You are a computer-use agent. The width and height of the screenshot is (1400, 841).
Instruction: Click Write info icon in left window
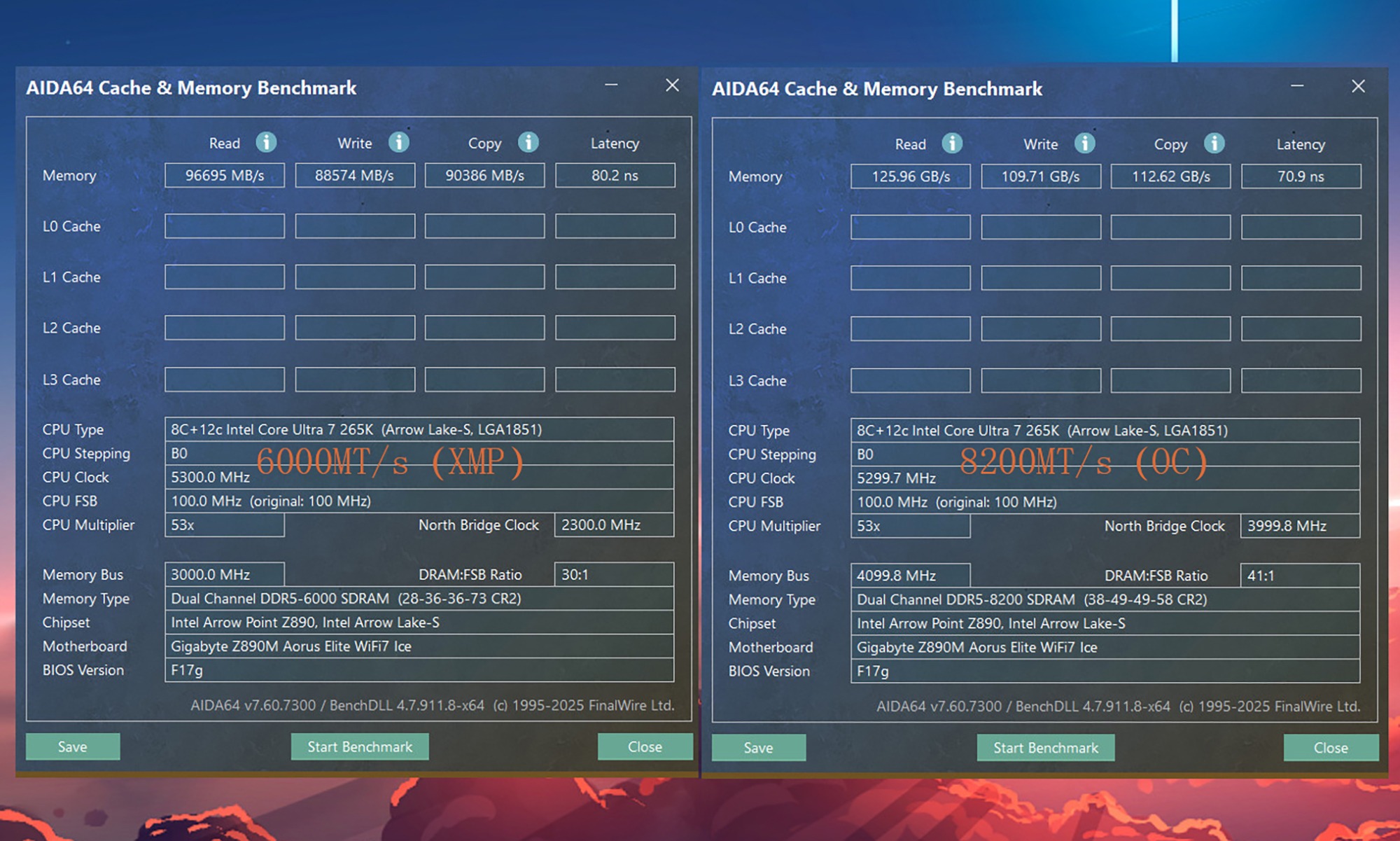[x=399, y=142]
